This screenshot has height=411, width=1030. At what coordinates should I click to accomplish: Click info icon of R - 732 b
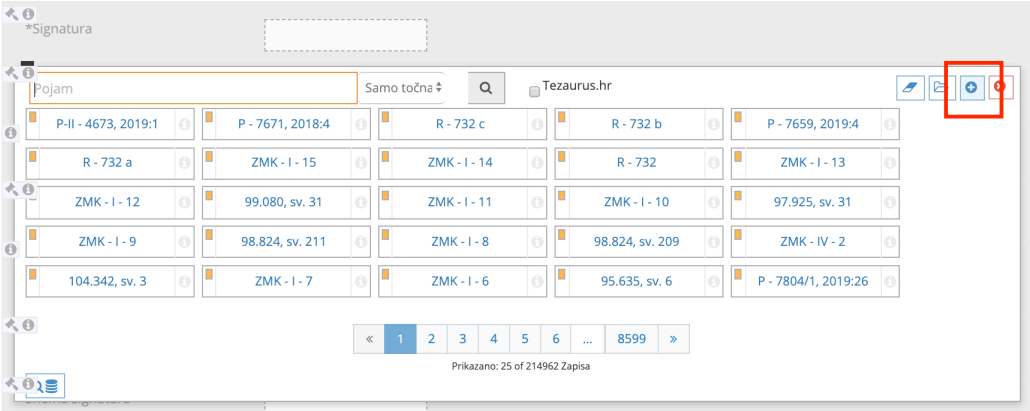[713, 124]
